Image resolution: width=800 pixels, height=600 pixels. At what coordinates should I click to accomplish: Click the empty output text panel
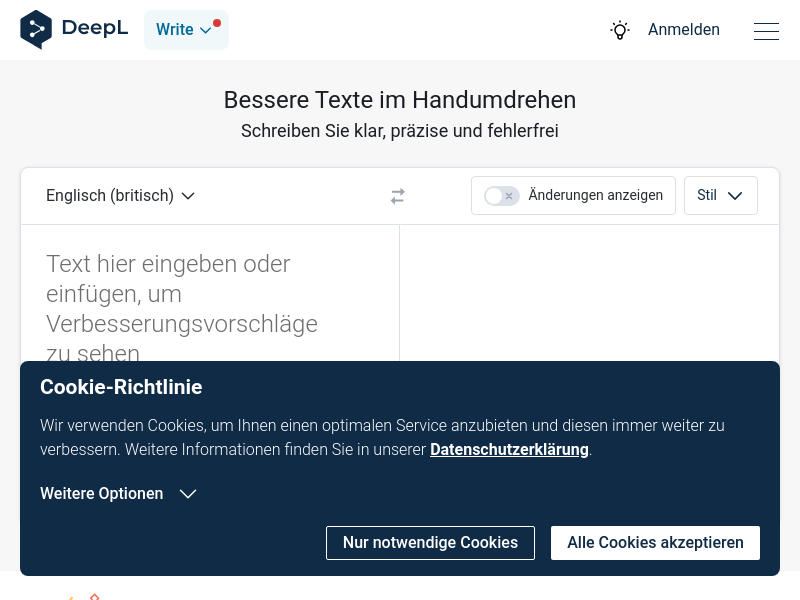(x=589, y=293)
